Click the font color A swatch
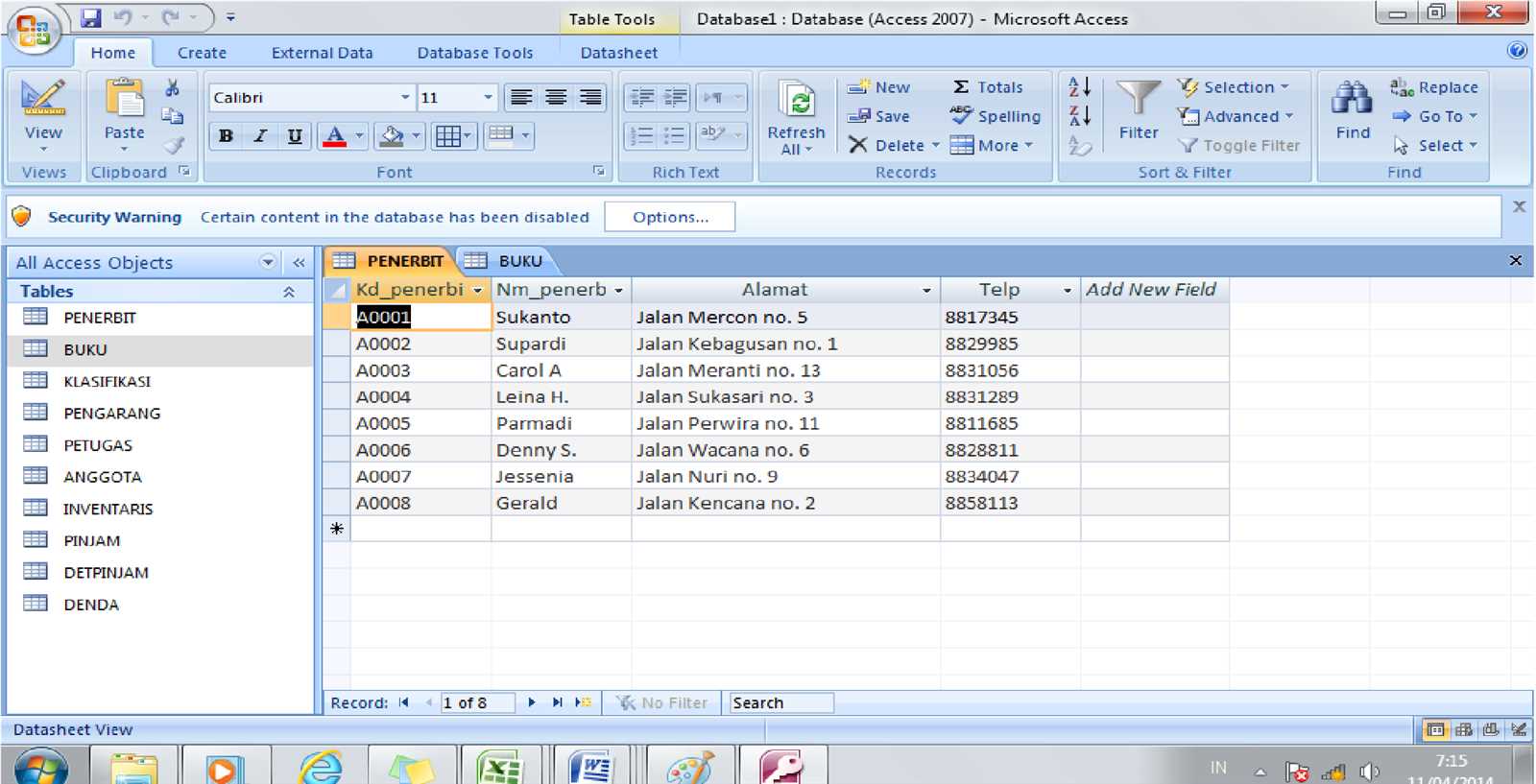Screen dimensions: 1536x784 click(334, 136)
